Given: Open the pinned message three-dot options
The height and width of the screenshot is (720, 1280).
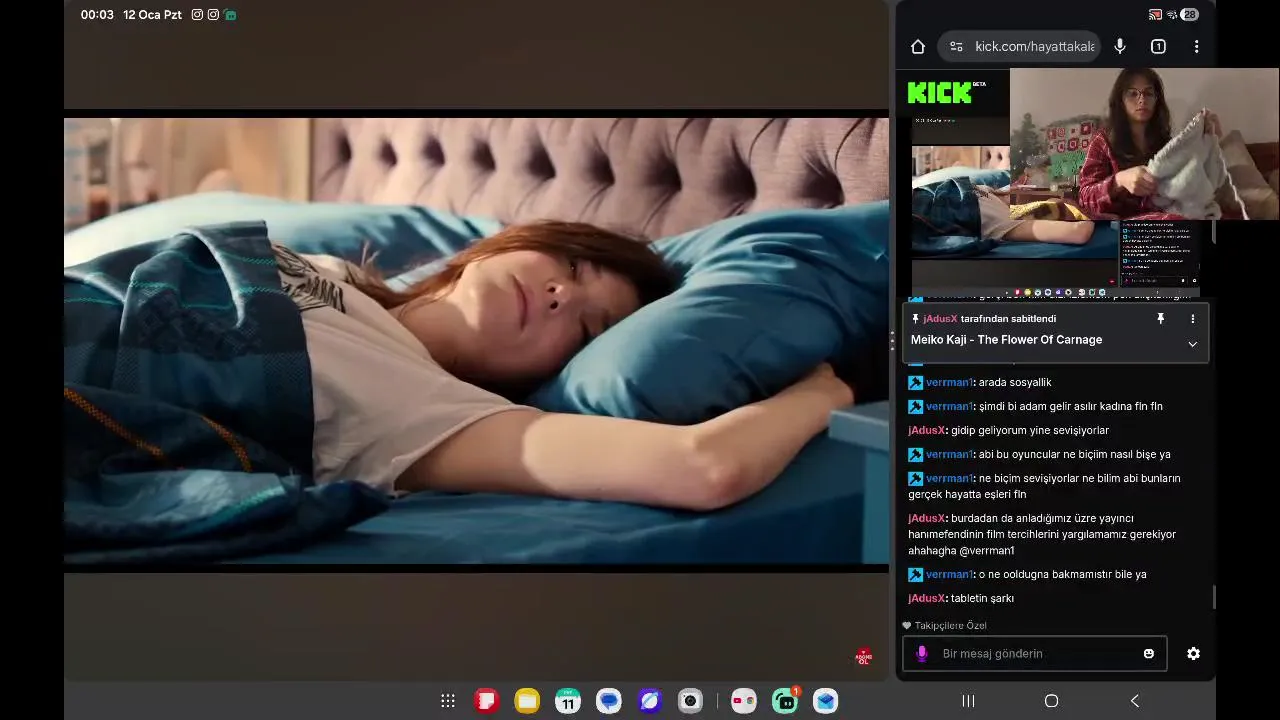Looking at the screenshot, I should tap(1192, 319).
